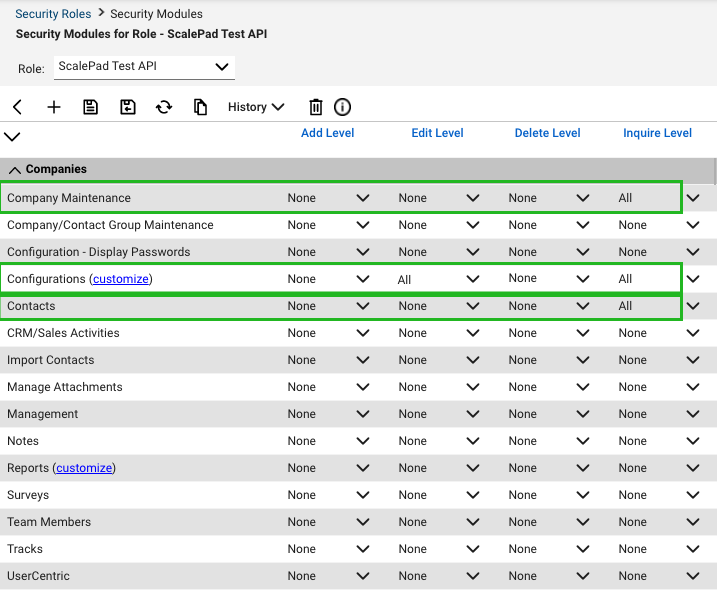Select the Tracks row label

pos(25,549)
